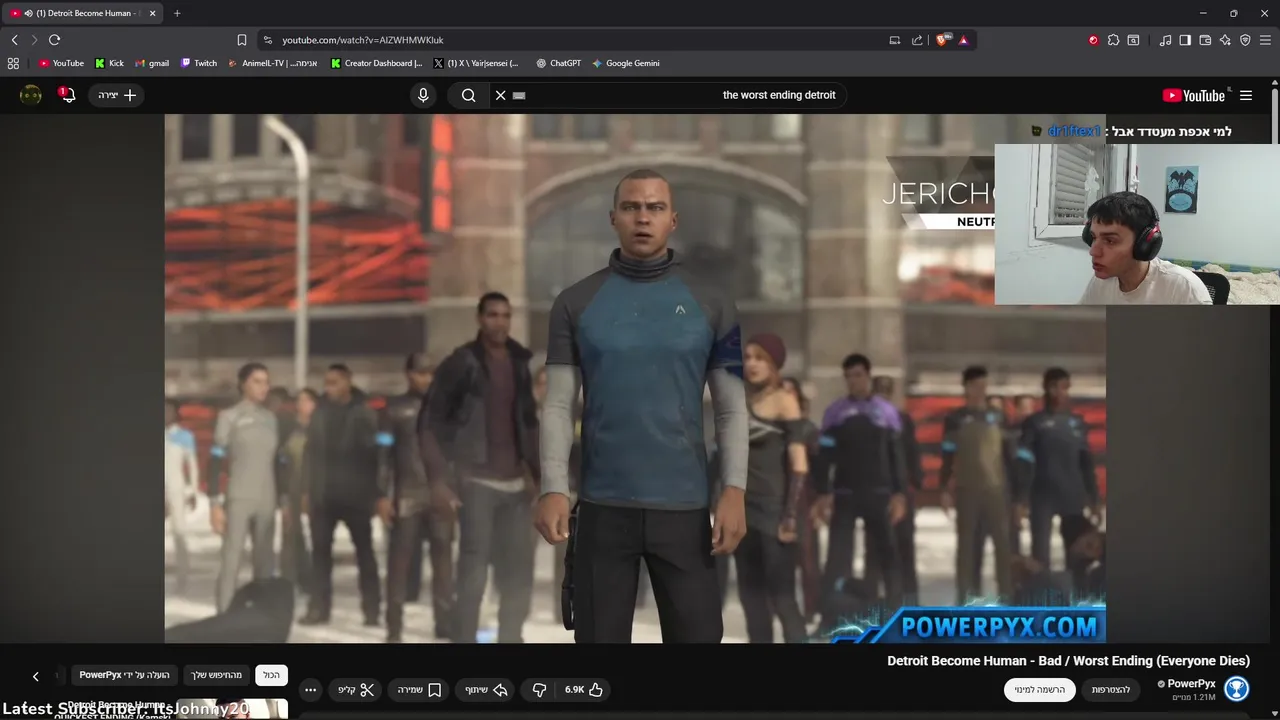
Task: Select the 'Detroit Become Human' browser tab
Action: 83,13
